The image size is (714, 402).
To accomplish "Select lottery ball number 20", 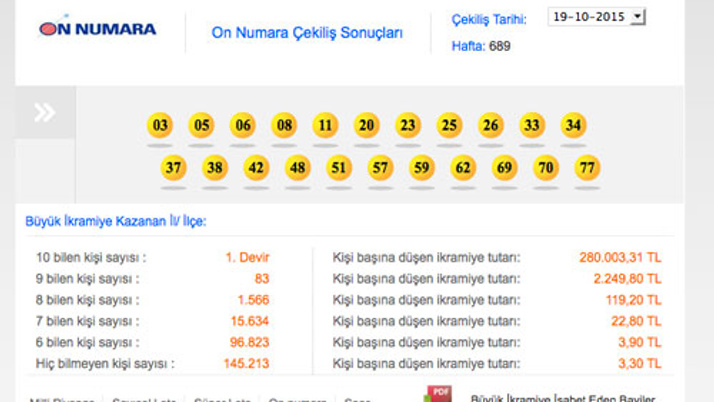I will tap(367, 125).
